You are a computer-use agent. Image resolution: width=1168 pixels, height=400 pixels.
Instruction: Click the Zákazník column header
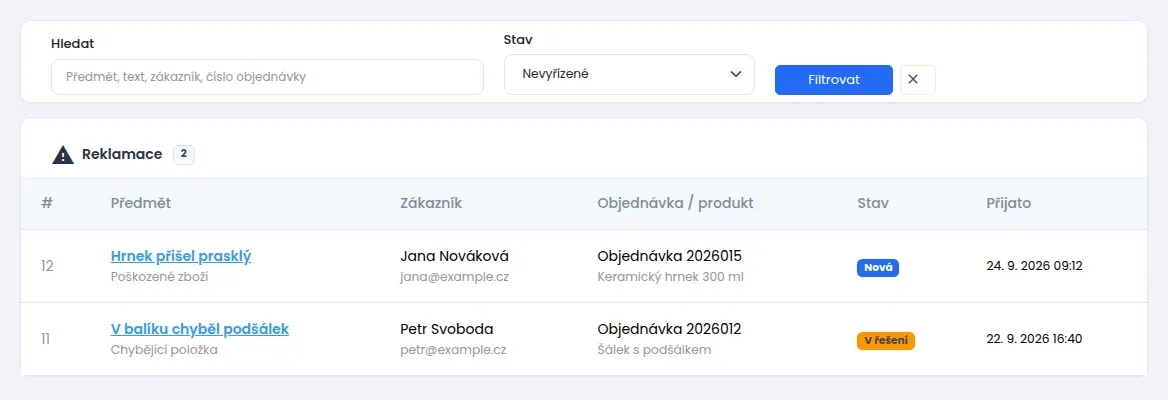431,203
